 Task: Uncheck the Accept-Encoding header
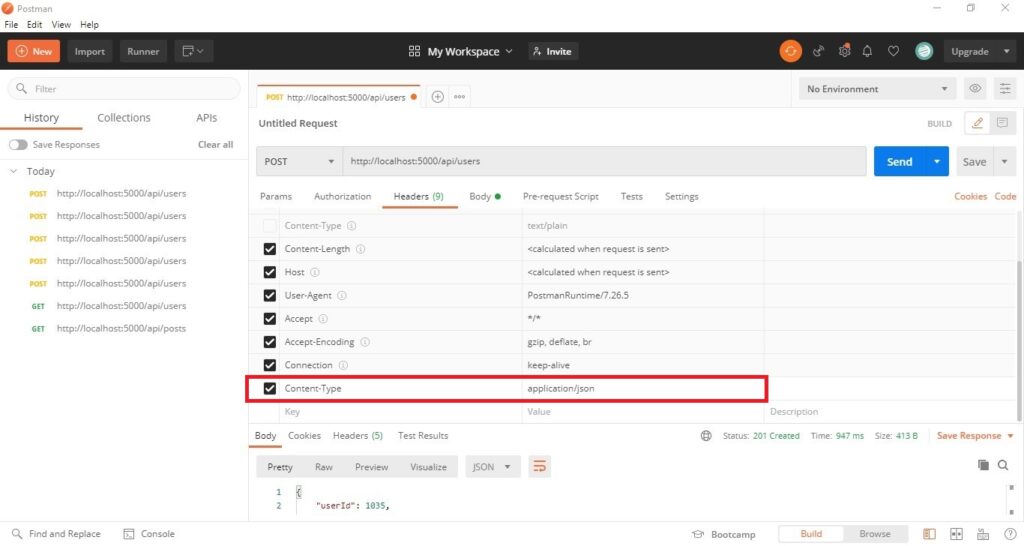coord(269,342)
